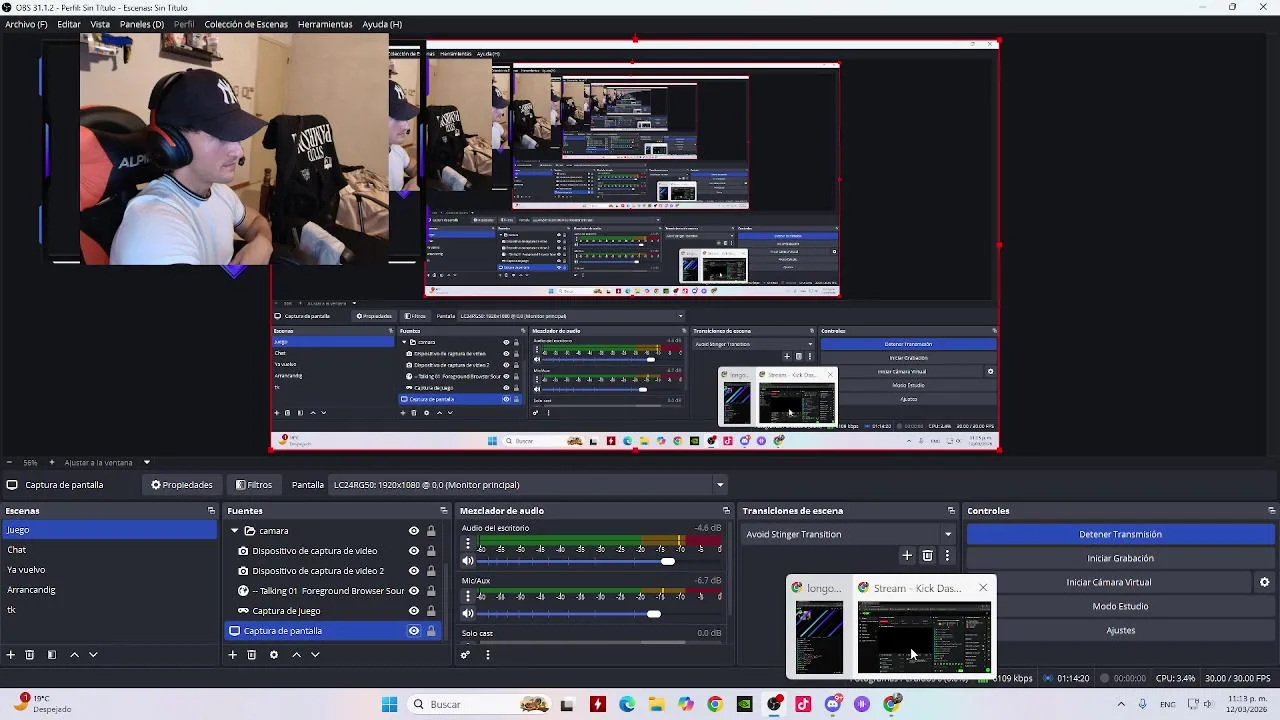Undock the Mezclador de audio panel

pos(726,511)
